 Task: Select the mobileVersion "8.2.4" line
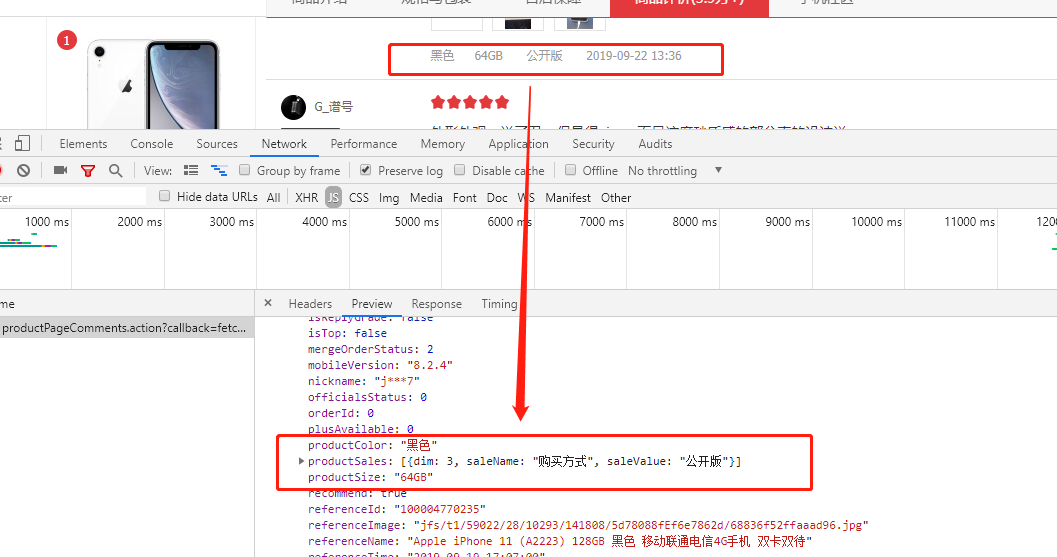(x=380, y=365)
